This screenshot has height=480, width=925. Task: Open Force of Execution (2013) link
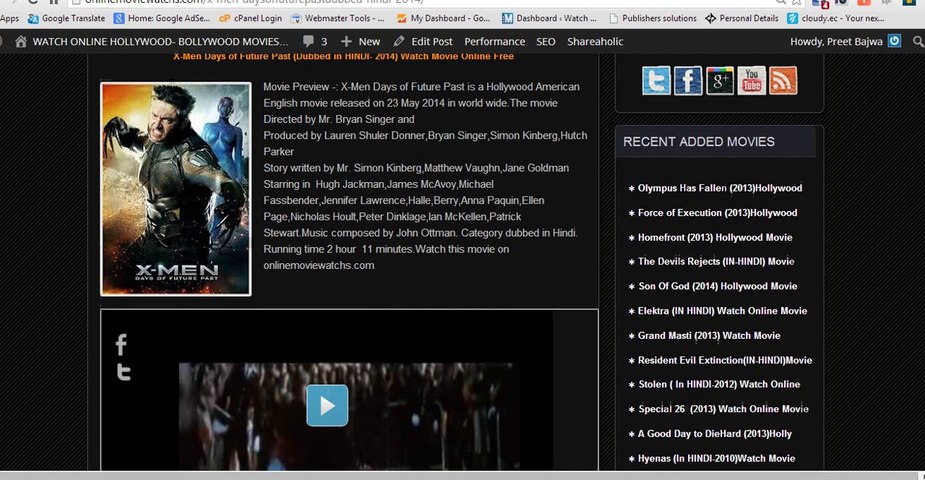click(717, 213)
